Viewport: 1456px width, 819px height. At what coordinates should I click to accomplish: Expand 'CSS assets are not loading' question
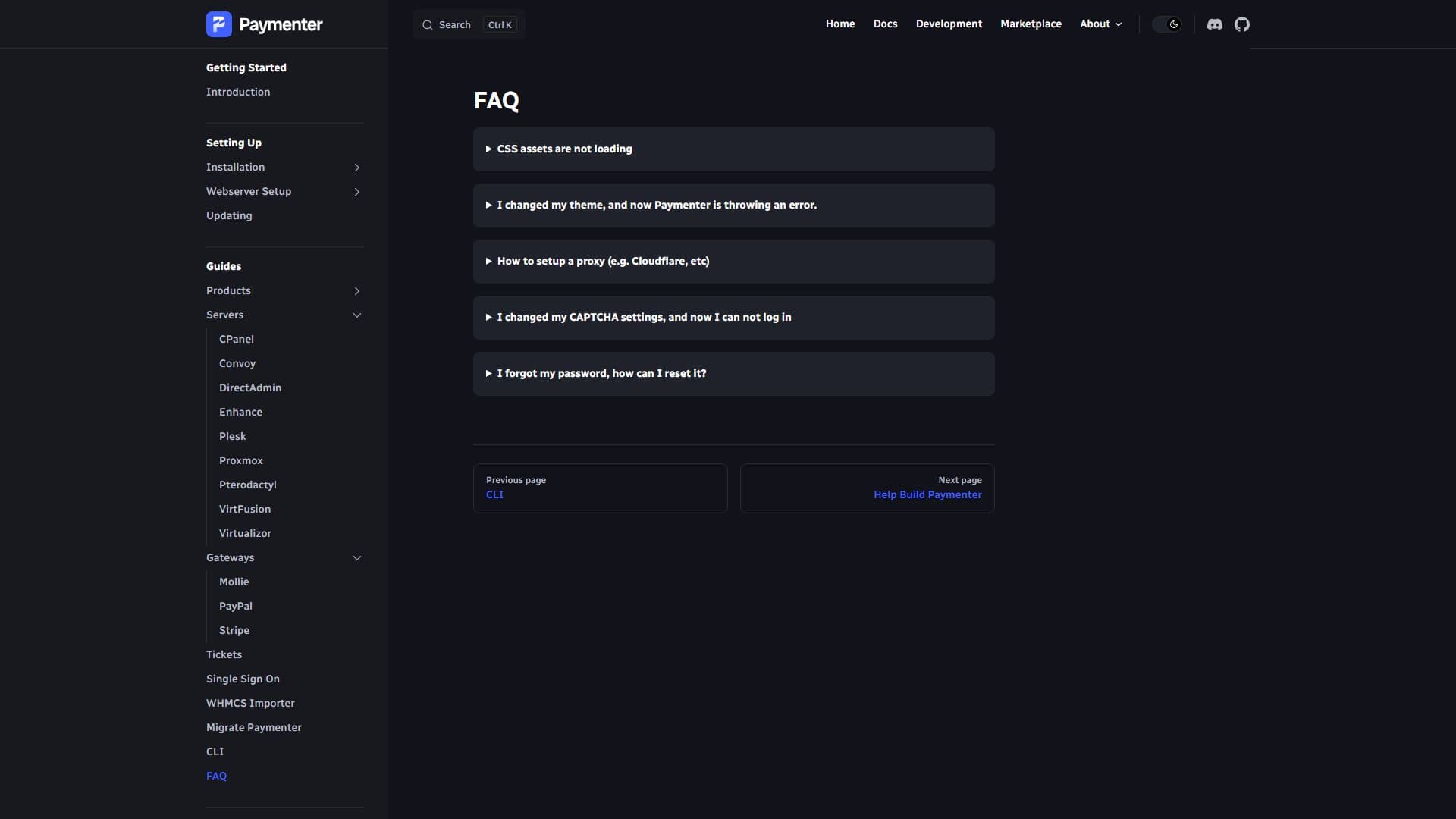click(x=733, y=149)
